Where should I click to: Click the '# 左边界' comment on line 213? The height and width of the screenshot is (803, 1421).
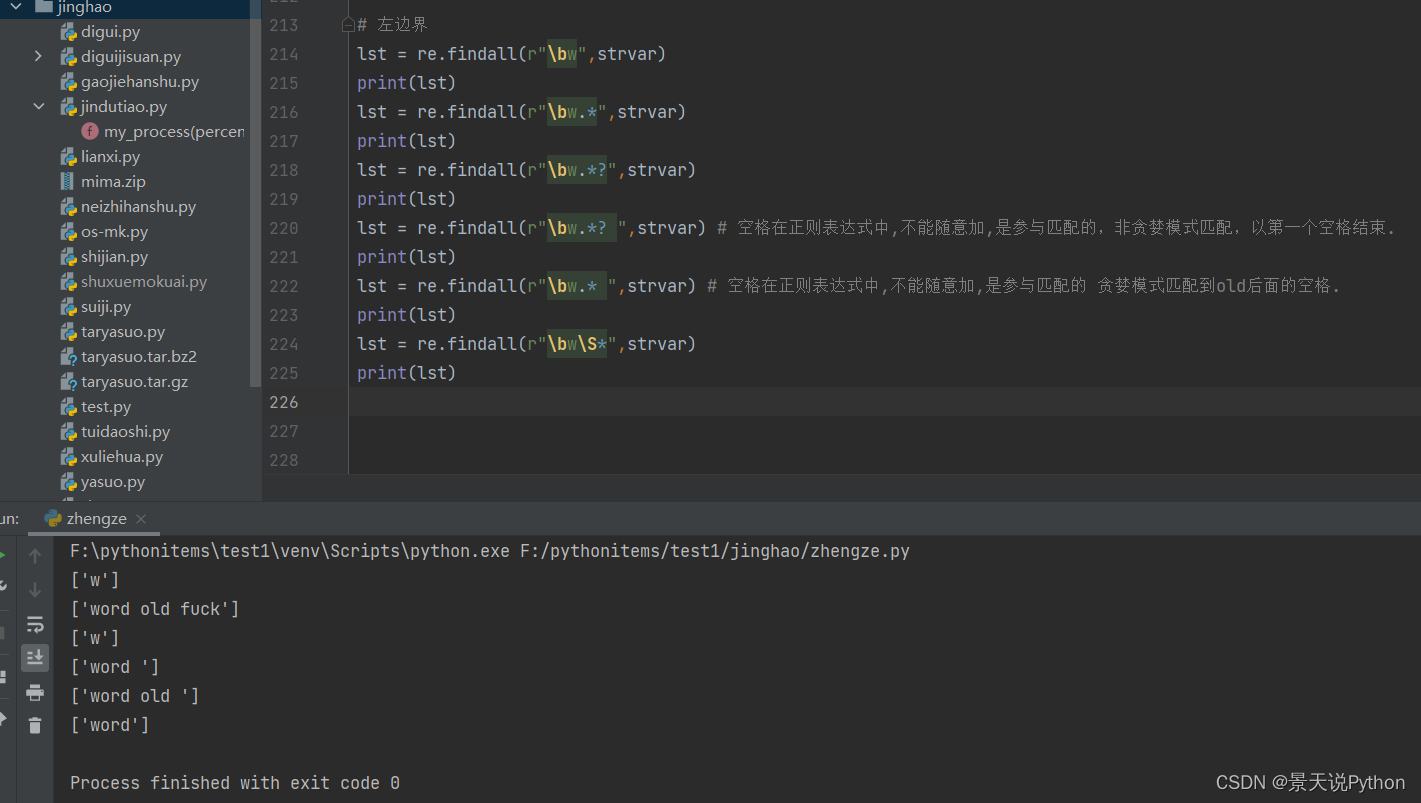tap(392, 25)
